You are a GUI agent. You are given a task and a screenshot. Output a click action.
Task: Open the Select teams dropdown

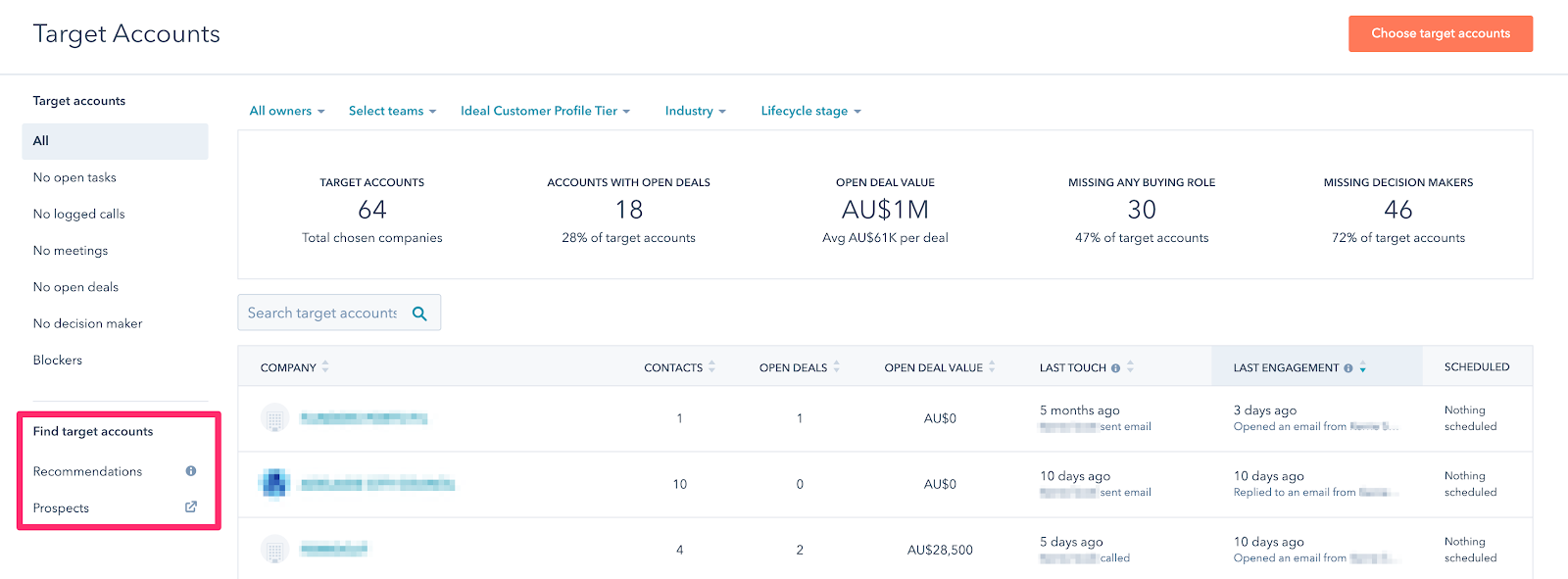(x=392, y=112)
